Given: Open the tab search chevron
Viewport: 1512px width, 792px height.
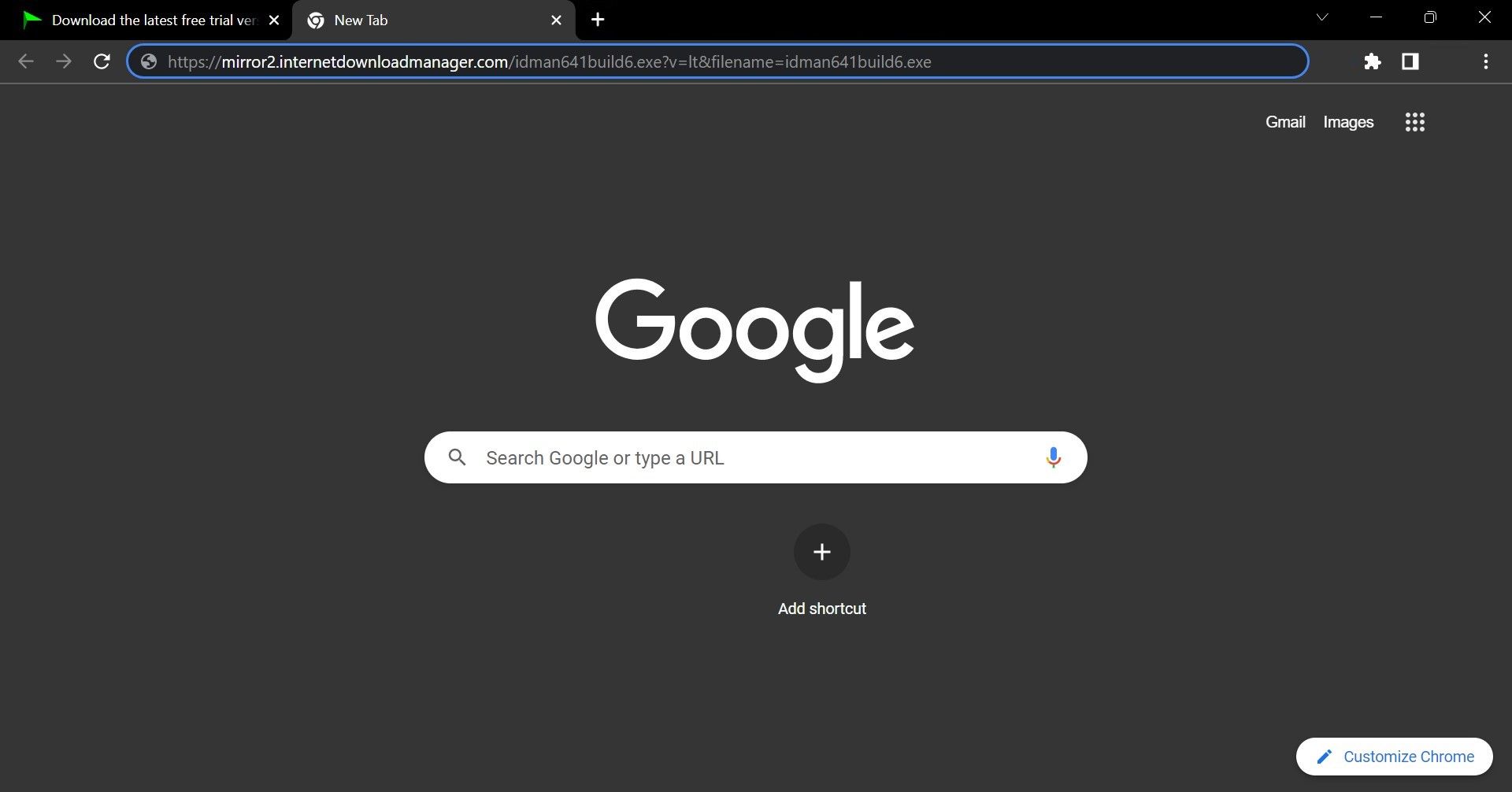Looking at the screenshot, I should [x=1321, y=17].
